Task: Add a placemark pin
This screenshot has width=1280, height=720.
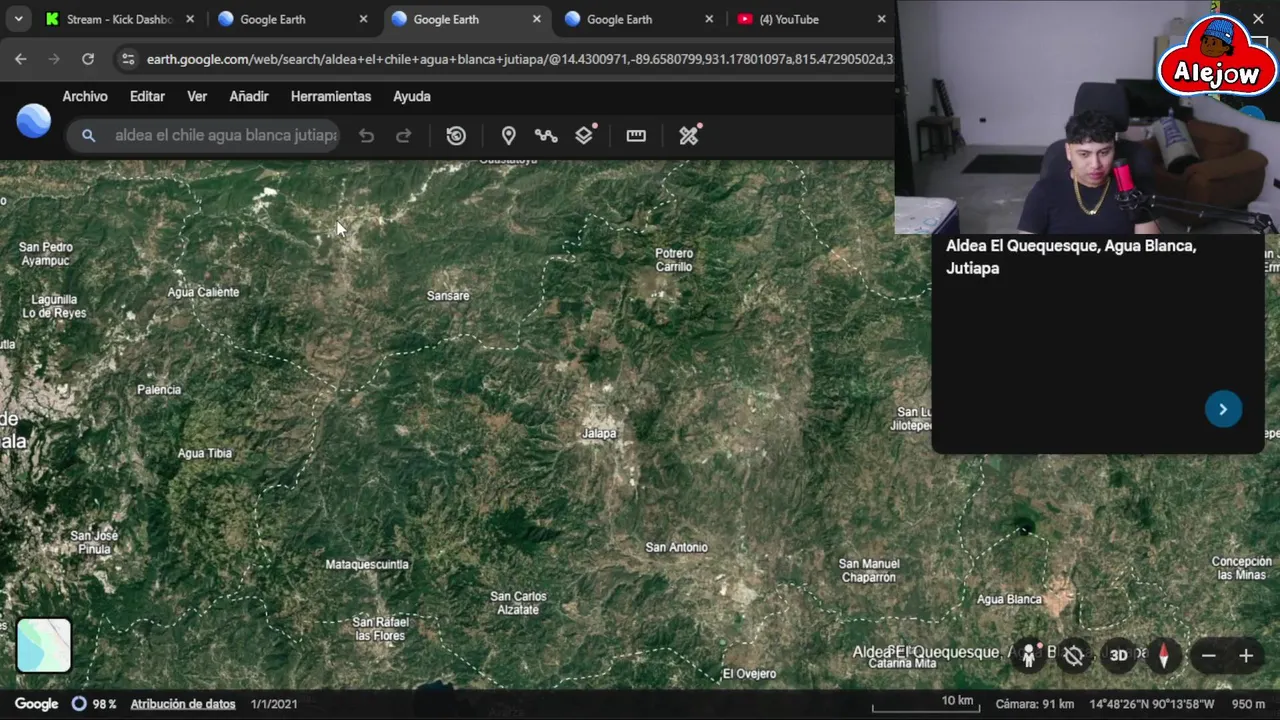Action: tap(508, 136)
